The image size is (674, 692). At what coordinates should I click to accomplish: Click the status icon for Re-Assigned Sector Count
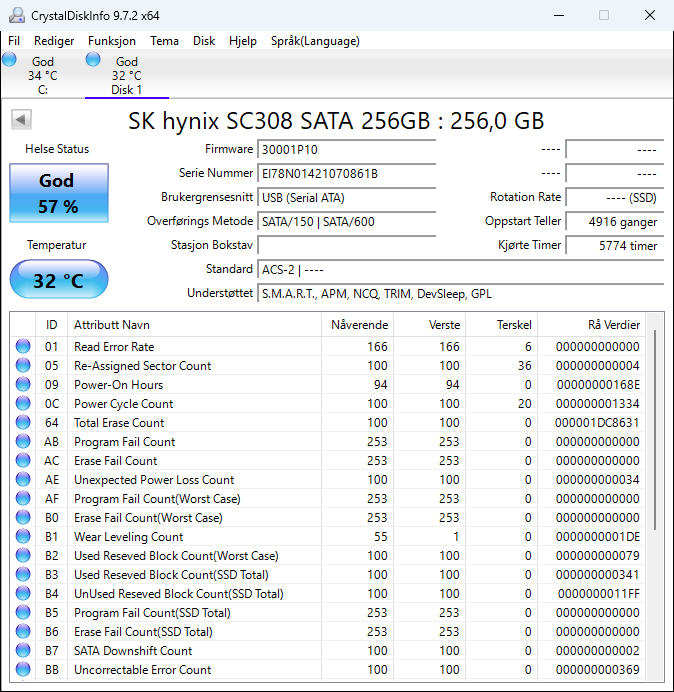click(23, 365)
